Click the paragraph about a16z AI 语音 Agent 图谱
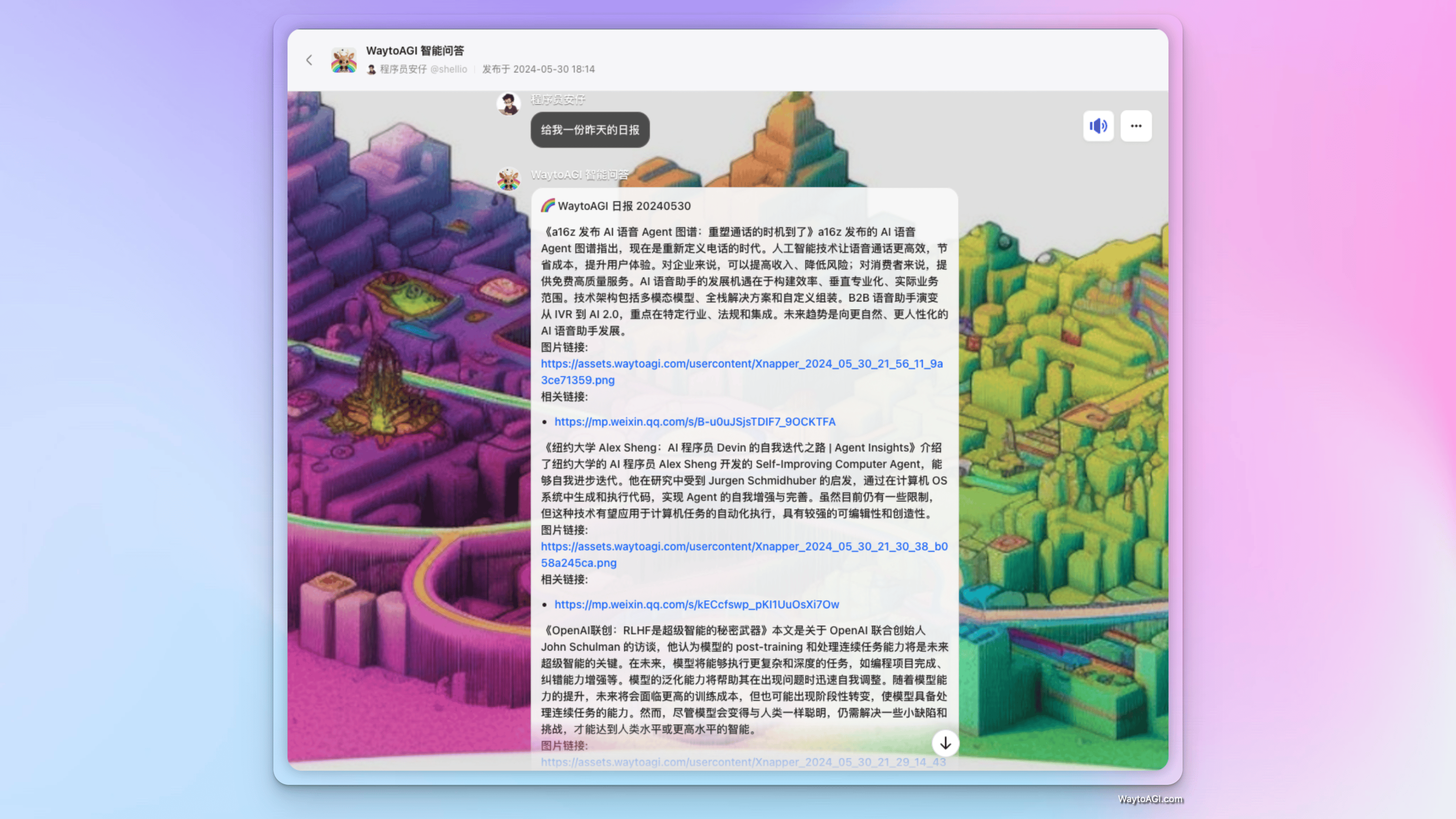Viewport: 1456px width, 819px height. click(744, 281)
